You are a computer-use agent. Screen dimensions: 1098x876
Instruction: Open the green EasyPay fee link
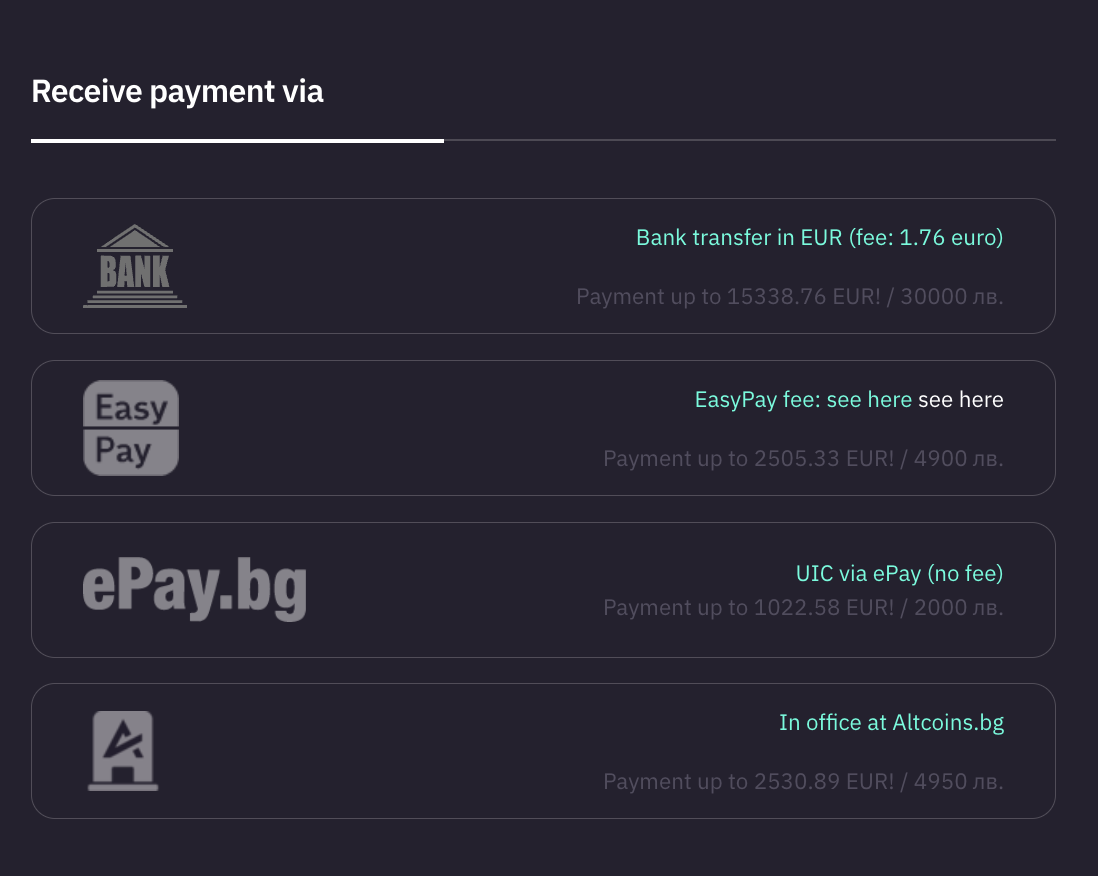[803, 400]
